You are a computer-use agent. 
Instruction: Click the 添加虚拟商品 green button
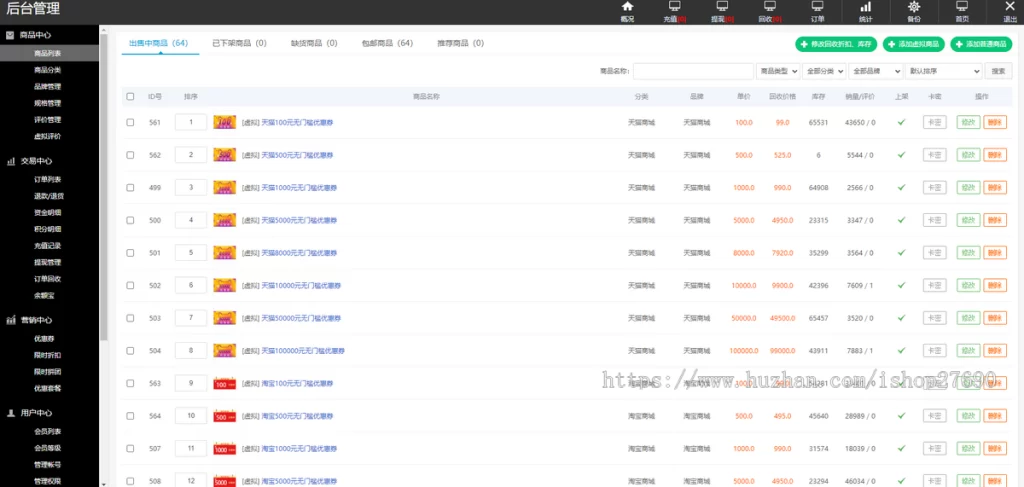[x=913, y=45]
